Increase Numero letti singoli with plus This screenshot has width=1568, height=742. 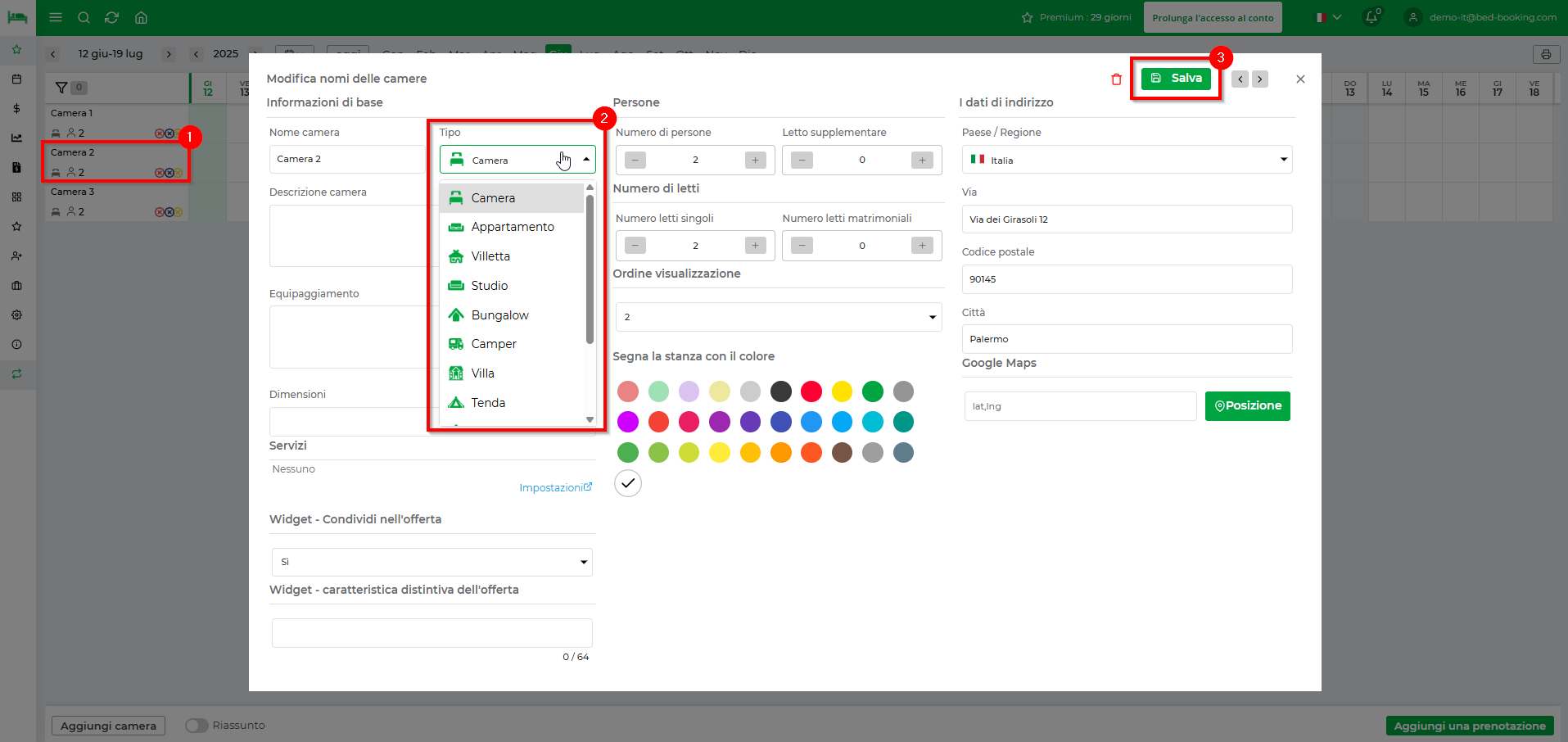coord(756,245)
